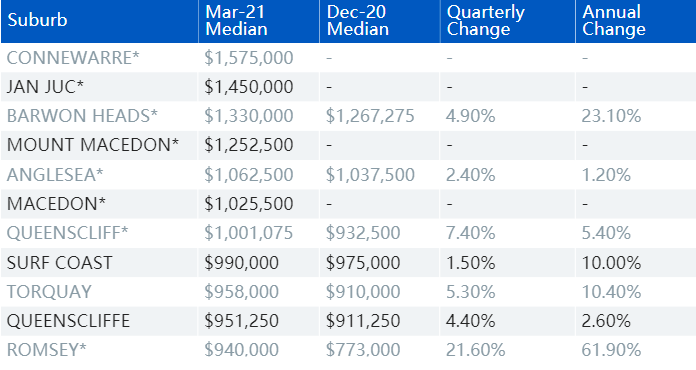Open the BARWON HEADS* suburb link
696x370 pixels.
(x=82, y=116)
